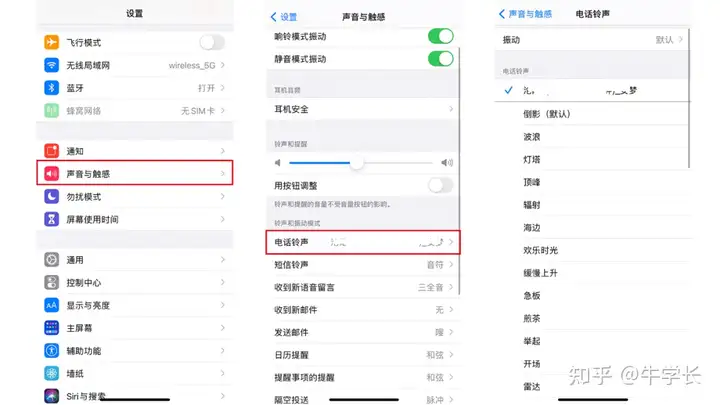
Task: Tap the checkmark beside the selected ringtone
Action: pyautogui.click(x=508, y=90)
